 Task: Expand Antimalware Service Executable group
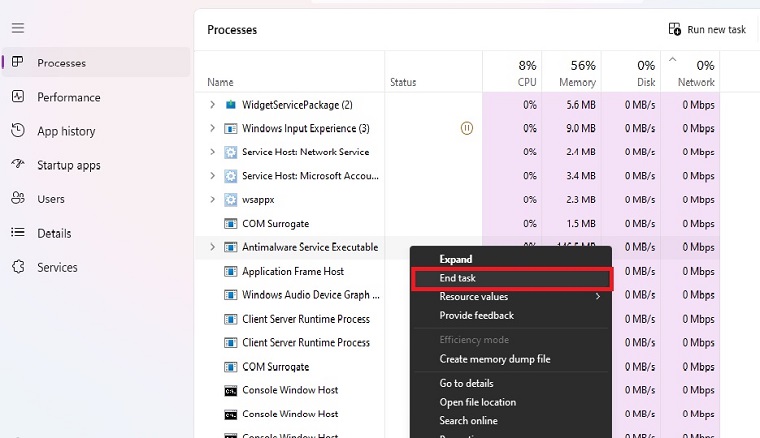pyautogui.click(x=212, y=247)
